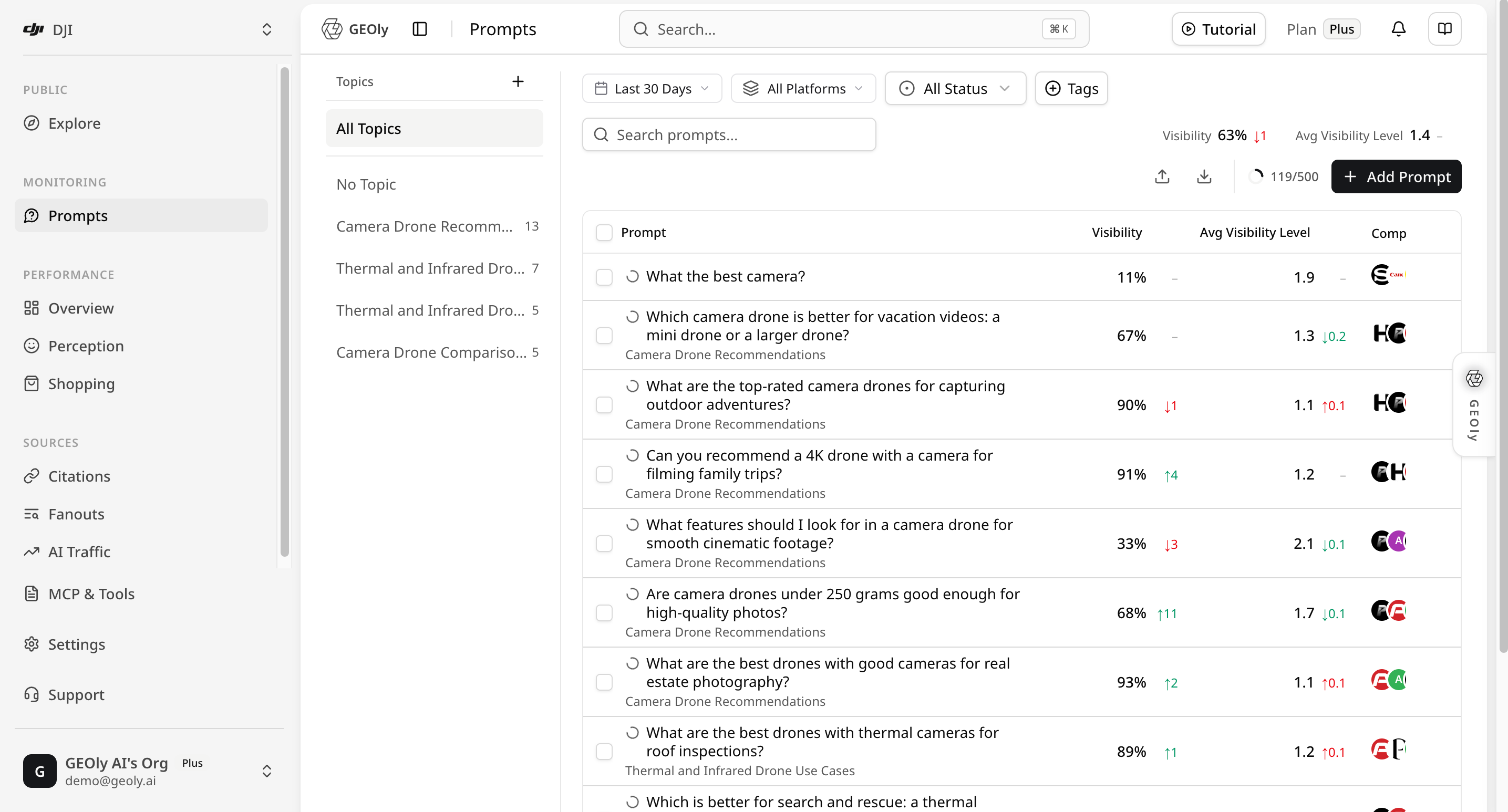
Task: Select the No Topic filter
Action: 434,184
